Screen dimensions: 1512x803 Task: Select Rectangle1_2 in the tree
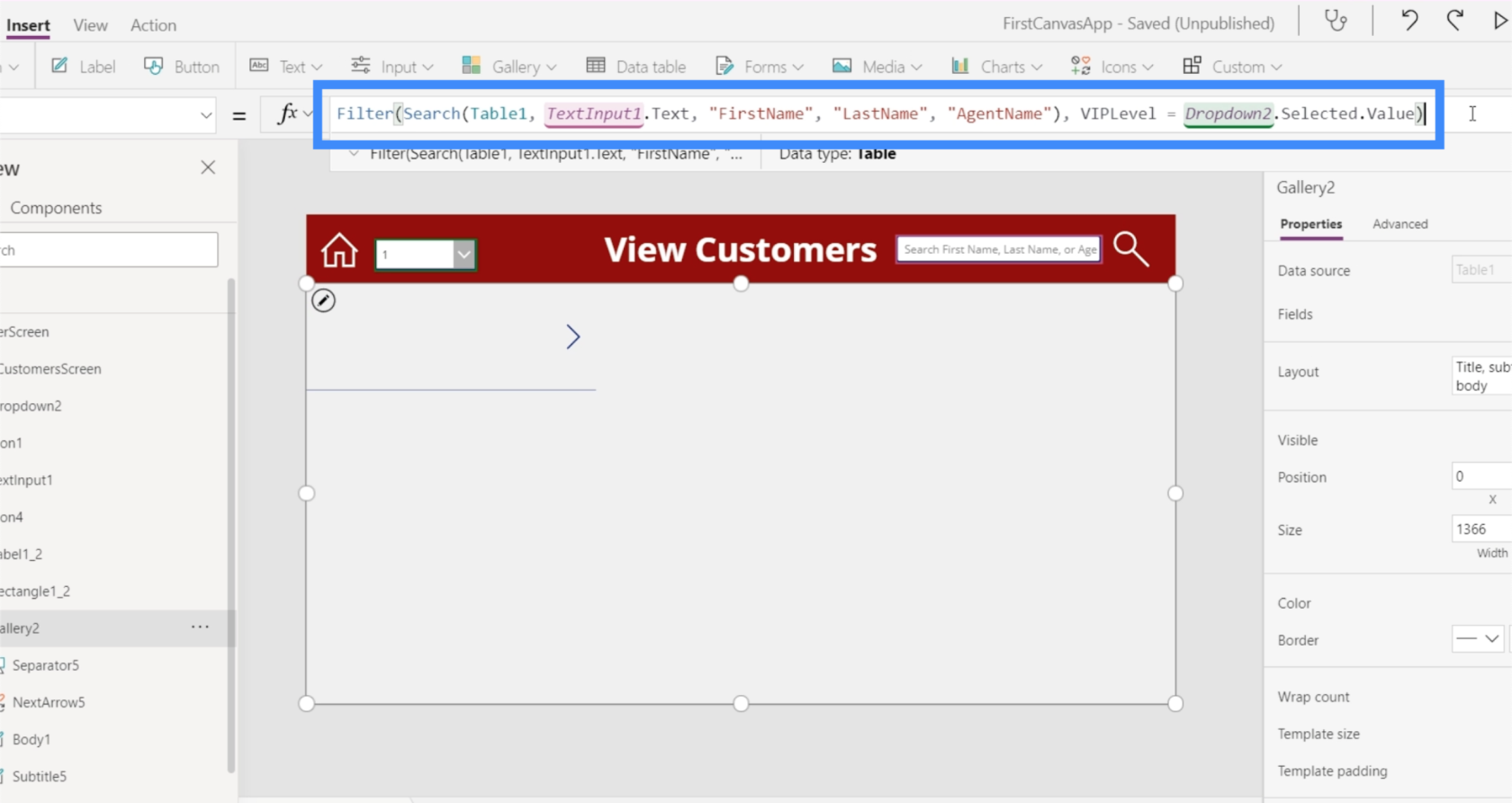pos(35,591)
